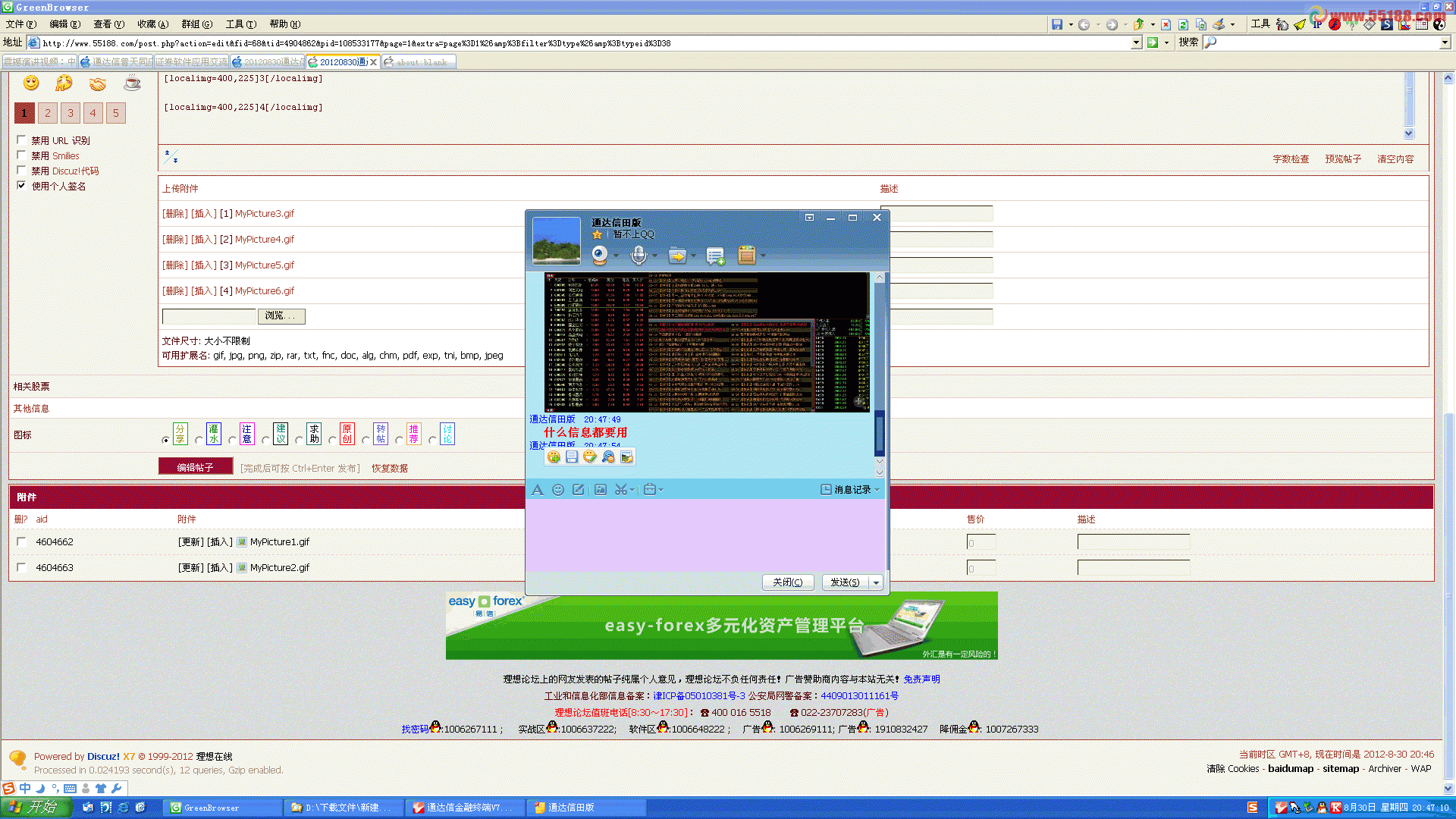Tick the delete checkbox for attachment 4604662

click(x=21, y=541)
